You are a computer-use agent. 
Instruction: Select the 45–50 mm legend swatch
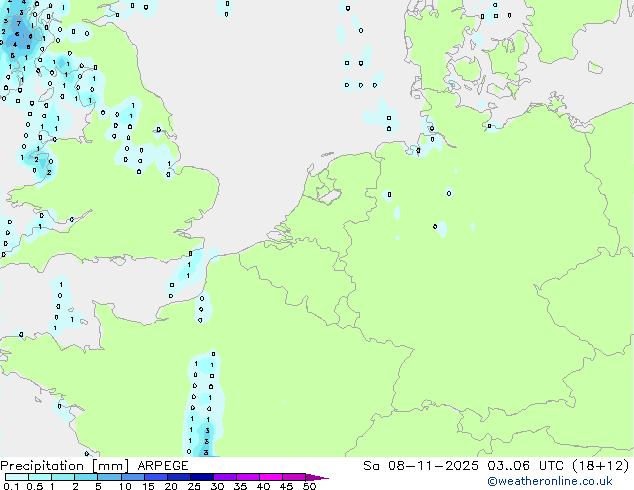[x=294, y=477]
